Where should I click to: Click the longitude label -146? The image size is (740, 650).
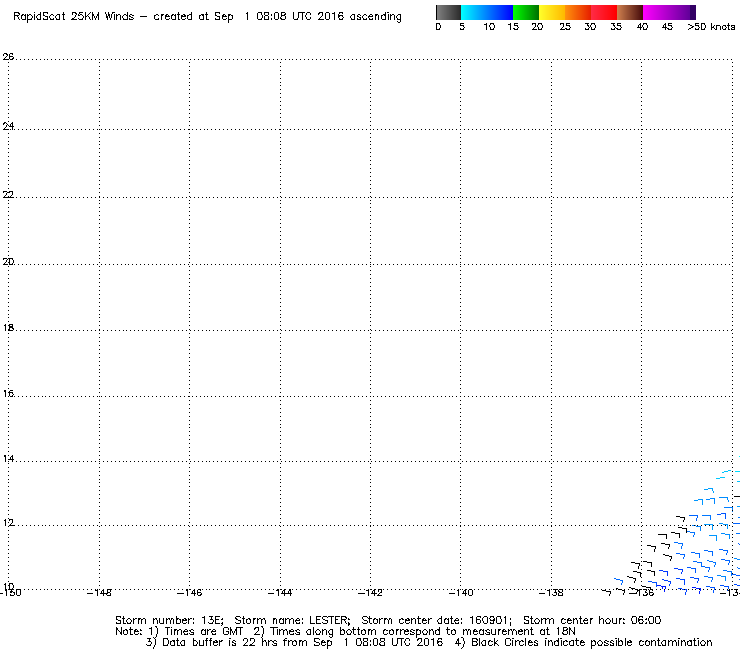pos(190,593)
